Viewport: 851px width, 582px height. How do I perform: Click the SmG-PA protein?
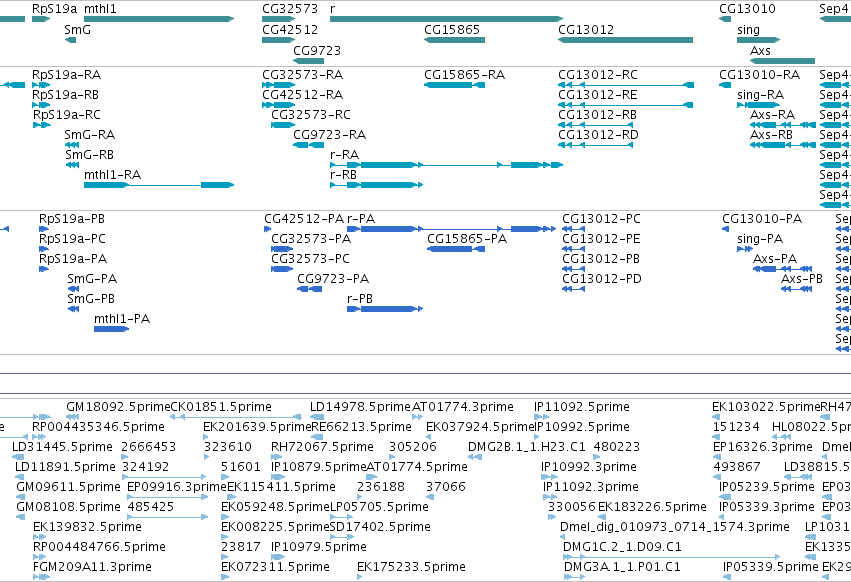(x=73, y=289)
